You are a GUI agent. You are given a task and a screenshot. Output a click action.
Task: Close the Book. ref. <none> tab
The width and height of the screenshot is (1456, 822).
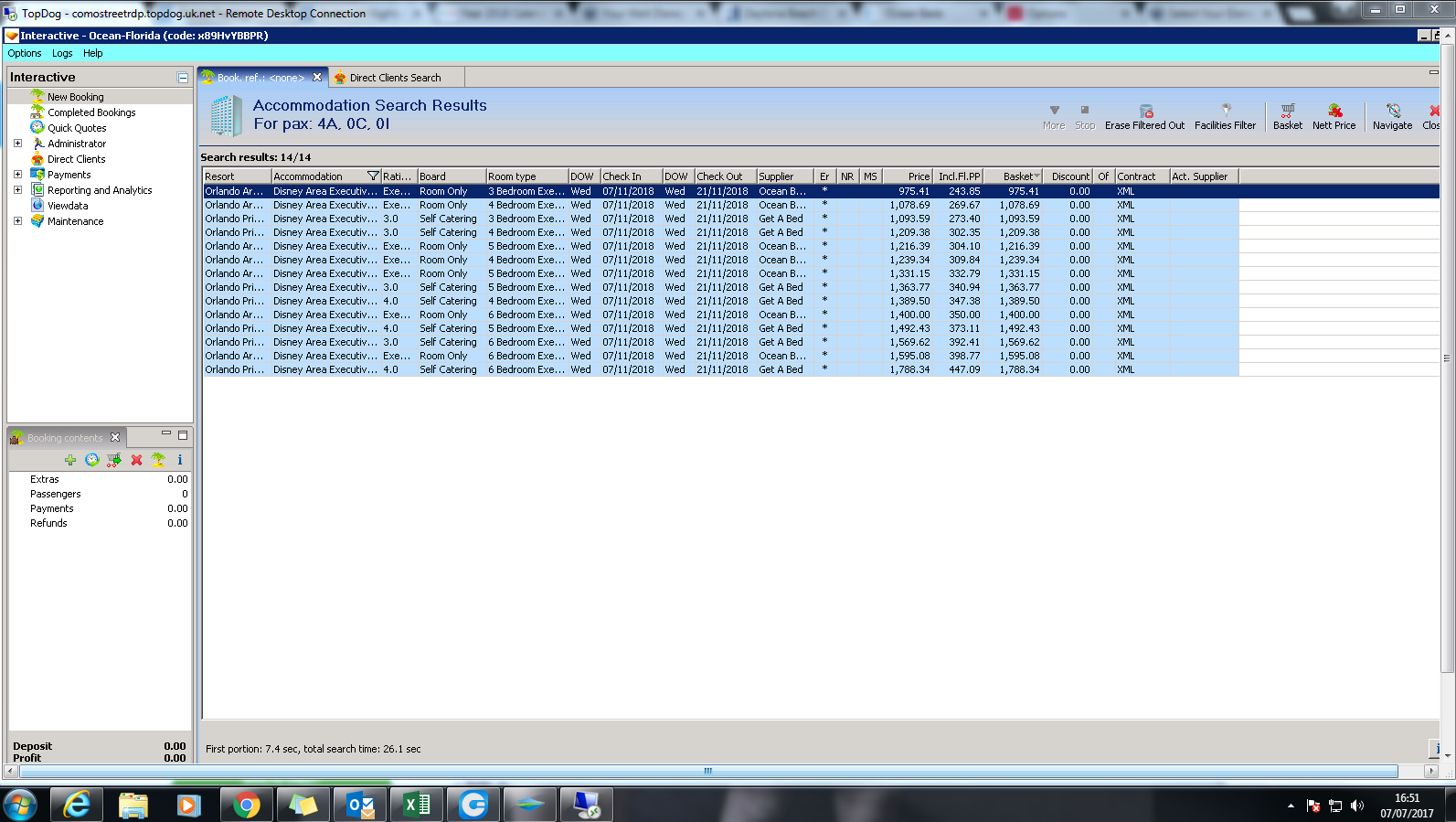pyautogui.click(x=317, y=78)
